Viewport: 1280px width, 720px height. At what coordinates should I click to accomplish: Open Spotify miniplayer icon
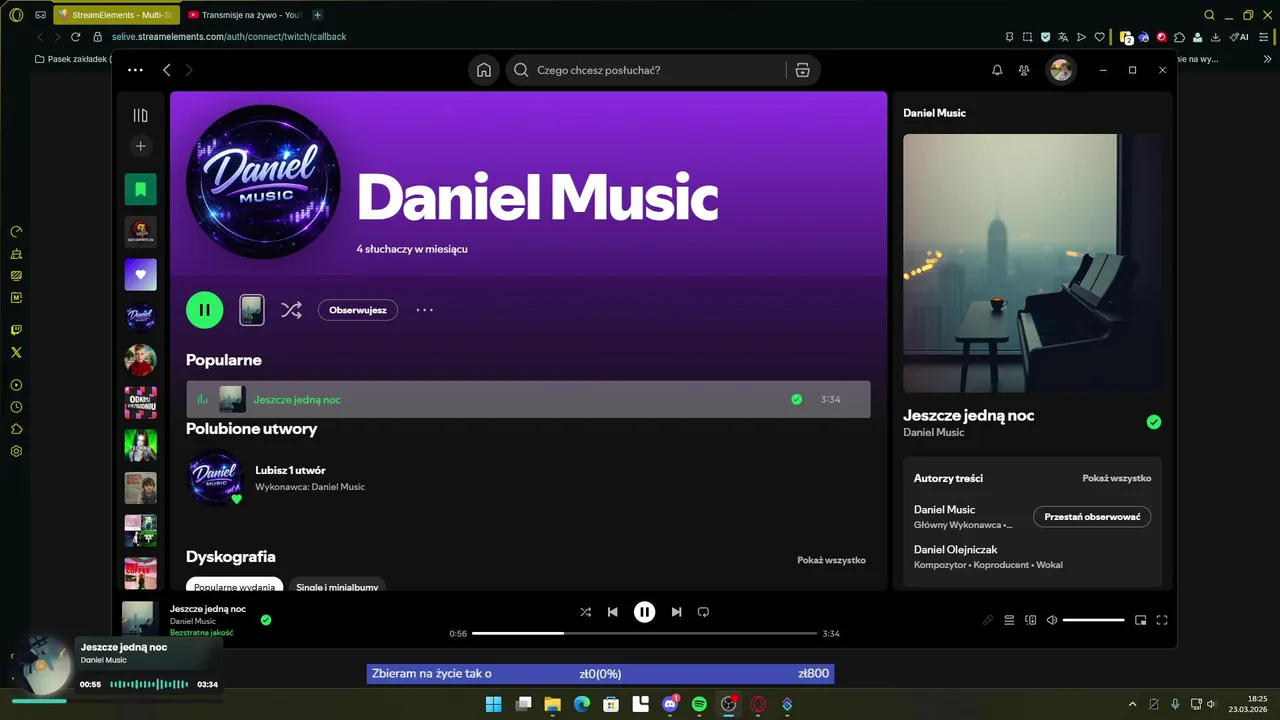pos(1141,620)
